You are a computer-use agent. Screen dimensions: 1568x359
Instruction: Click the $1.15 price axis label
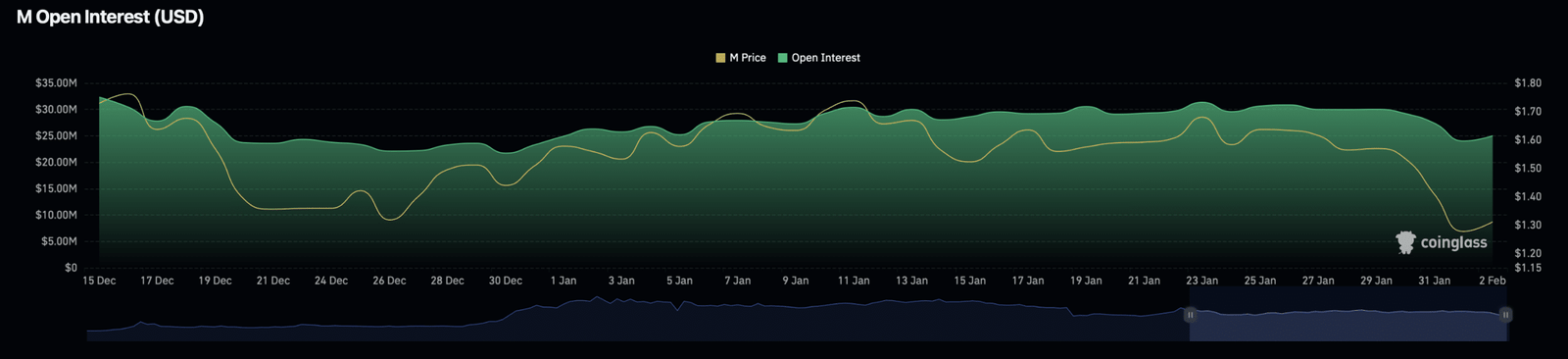(1528, 268)
